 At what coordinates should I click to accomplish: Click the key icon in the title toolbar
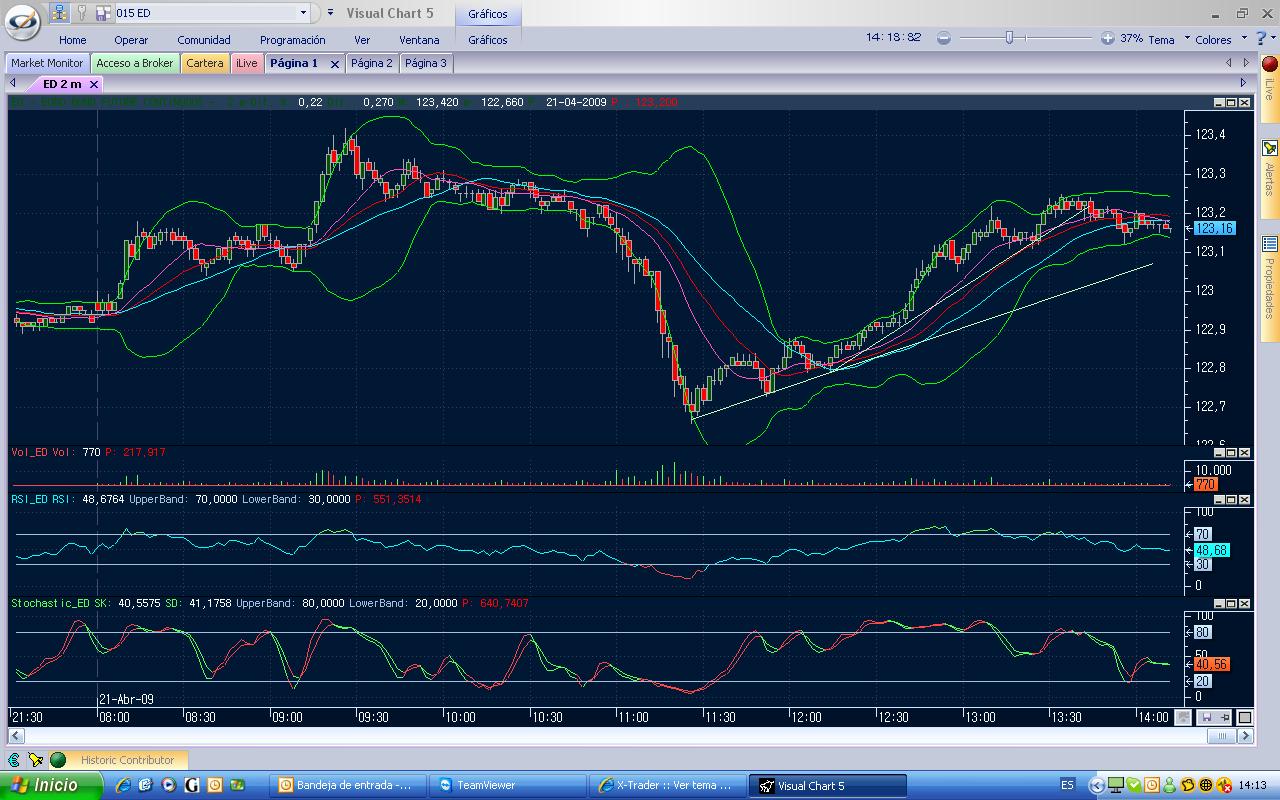(82, 13)
